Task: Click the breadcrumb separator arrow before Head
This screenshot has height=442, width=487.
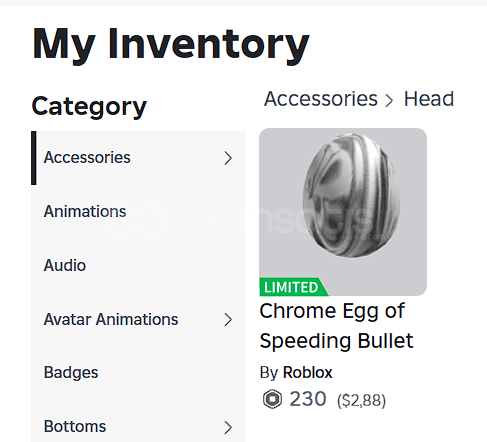Action: 389,100
